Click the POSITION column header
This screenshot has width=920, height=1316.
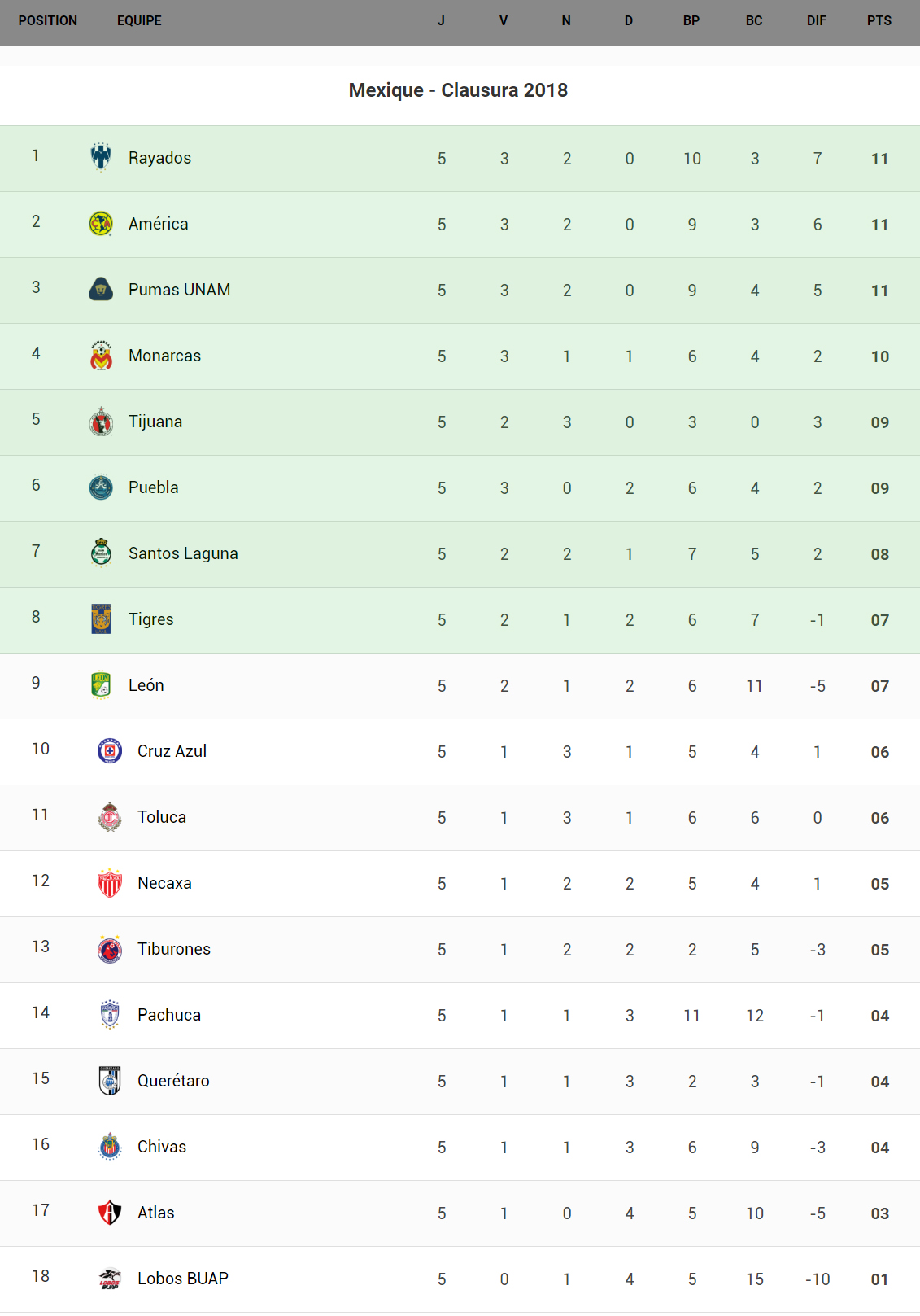(48, 21)
